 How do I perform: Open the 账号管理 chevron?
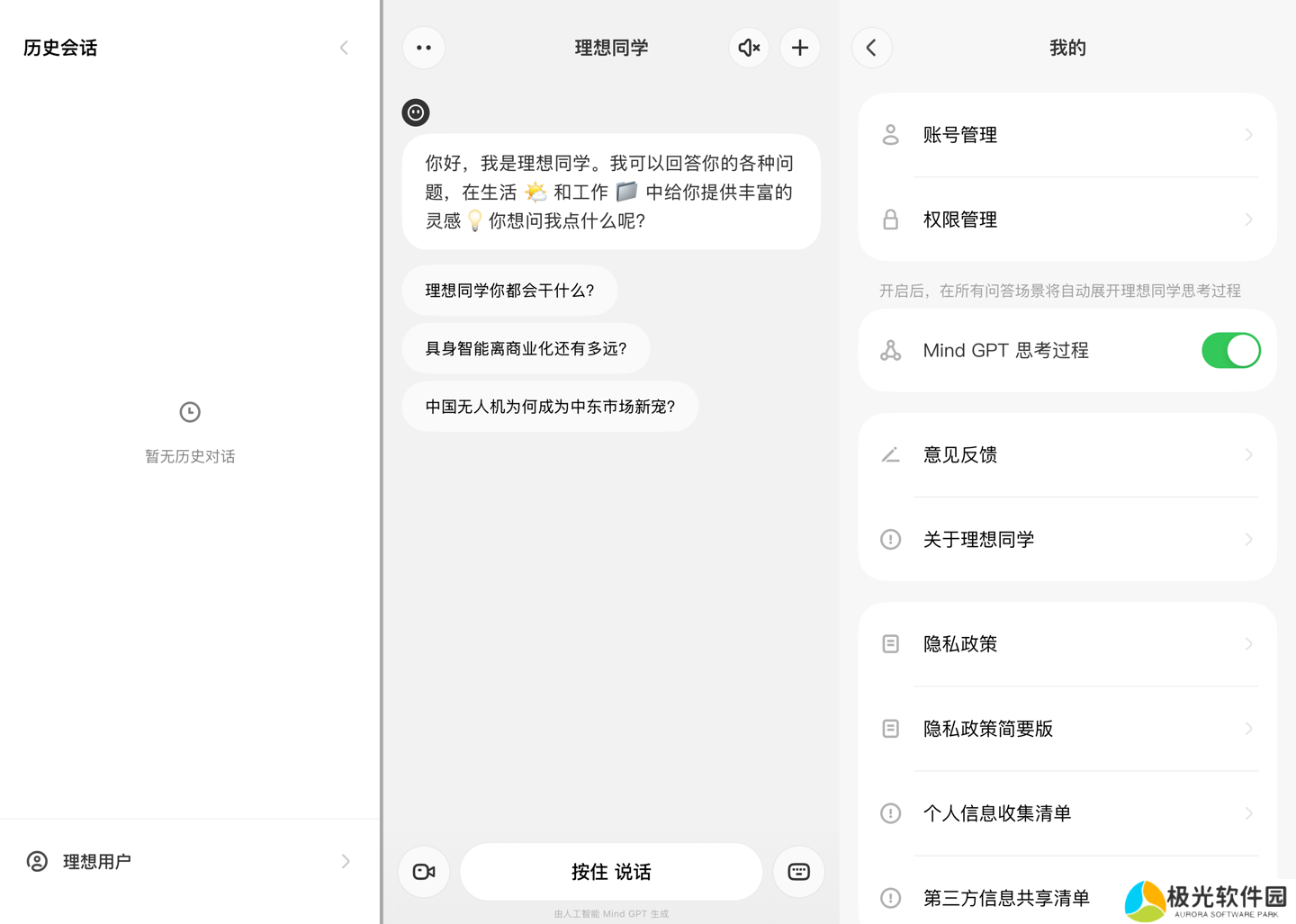(1248, 135)
